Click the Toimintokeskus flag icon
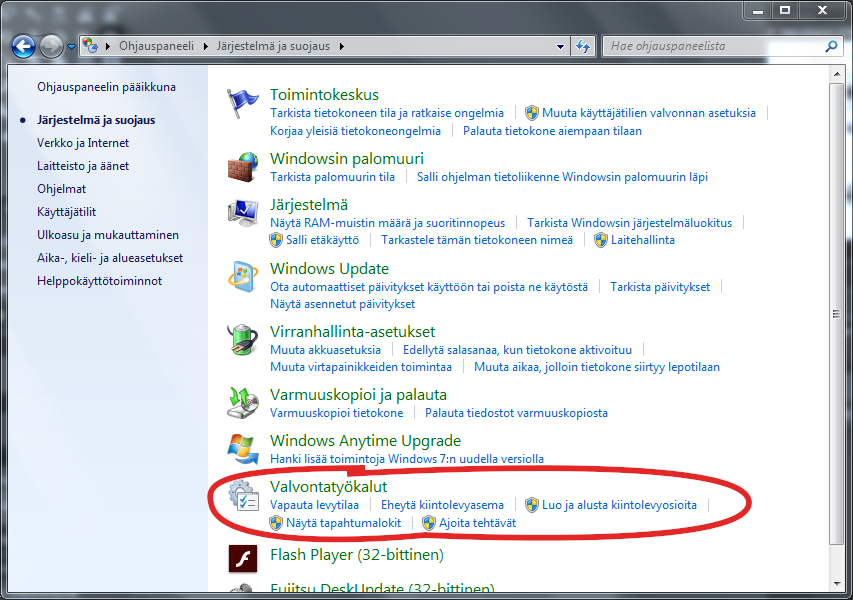This screenshot has height=600, width=853. tap(243, 103)
